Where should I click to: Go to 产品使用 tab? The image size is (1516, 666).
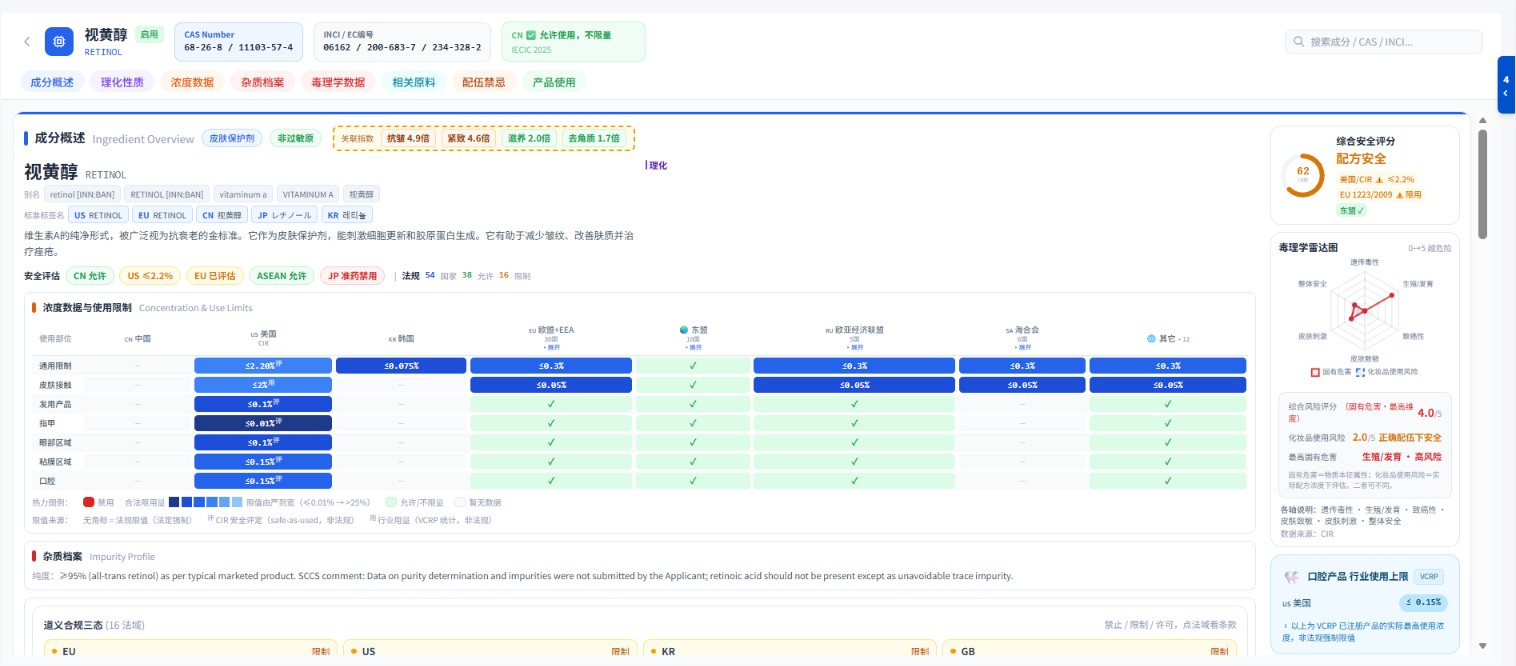coord(554,82)
